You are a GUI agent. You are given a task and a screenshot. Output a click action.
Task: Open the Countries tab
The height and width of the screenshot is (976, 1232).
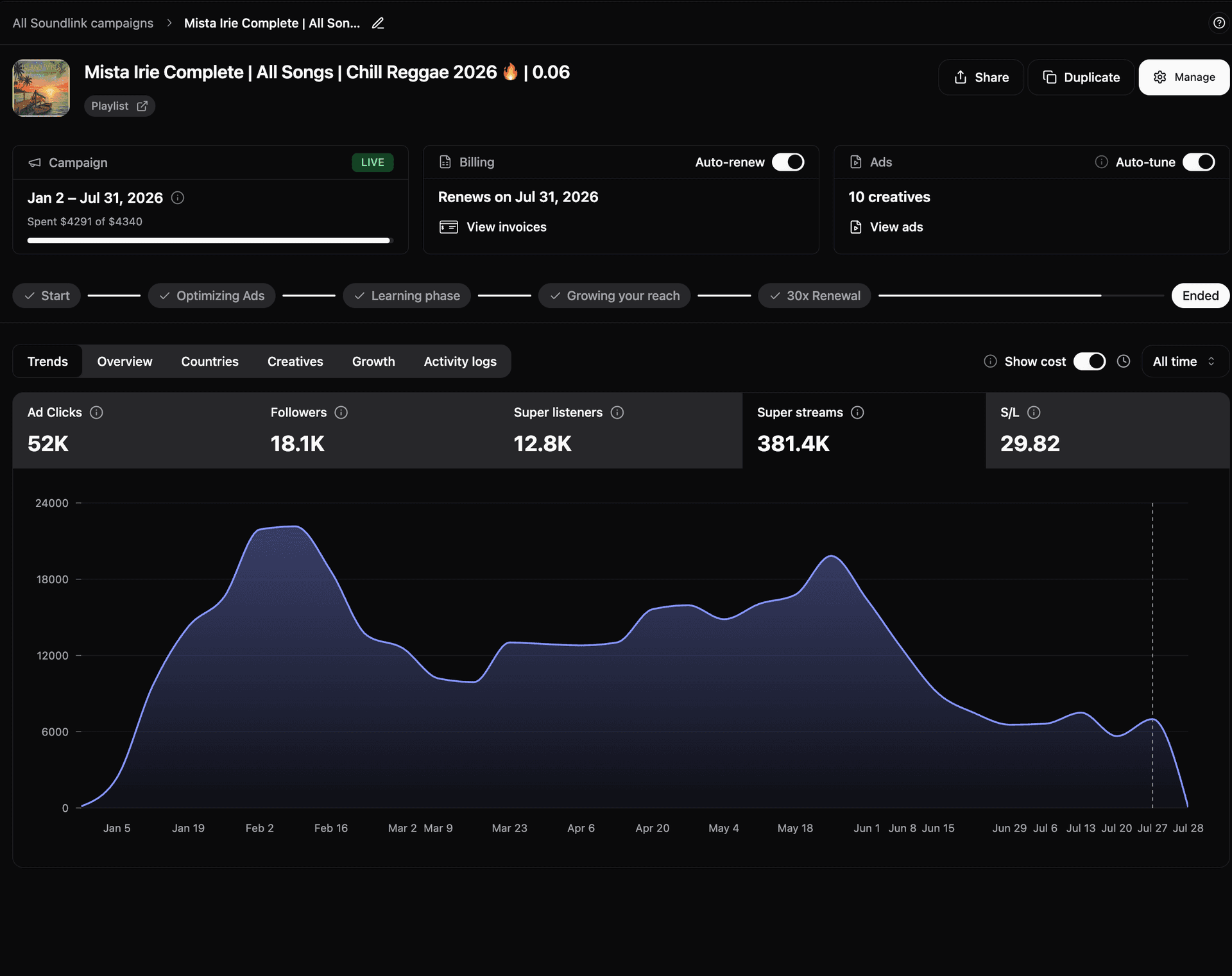210,361
